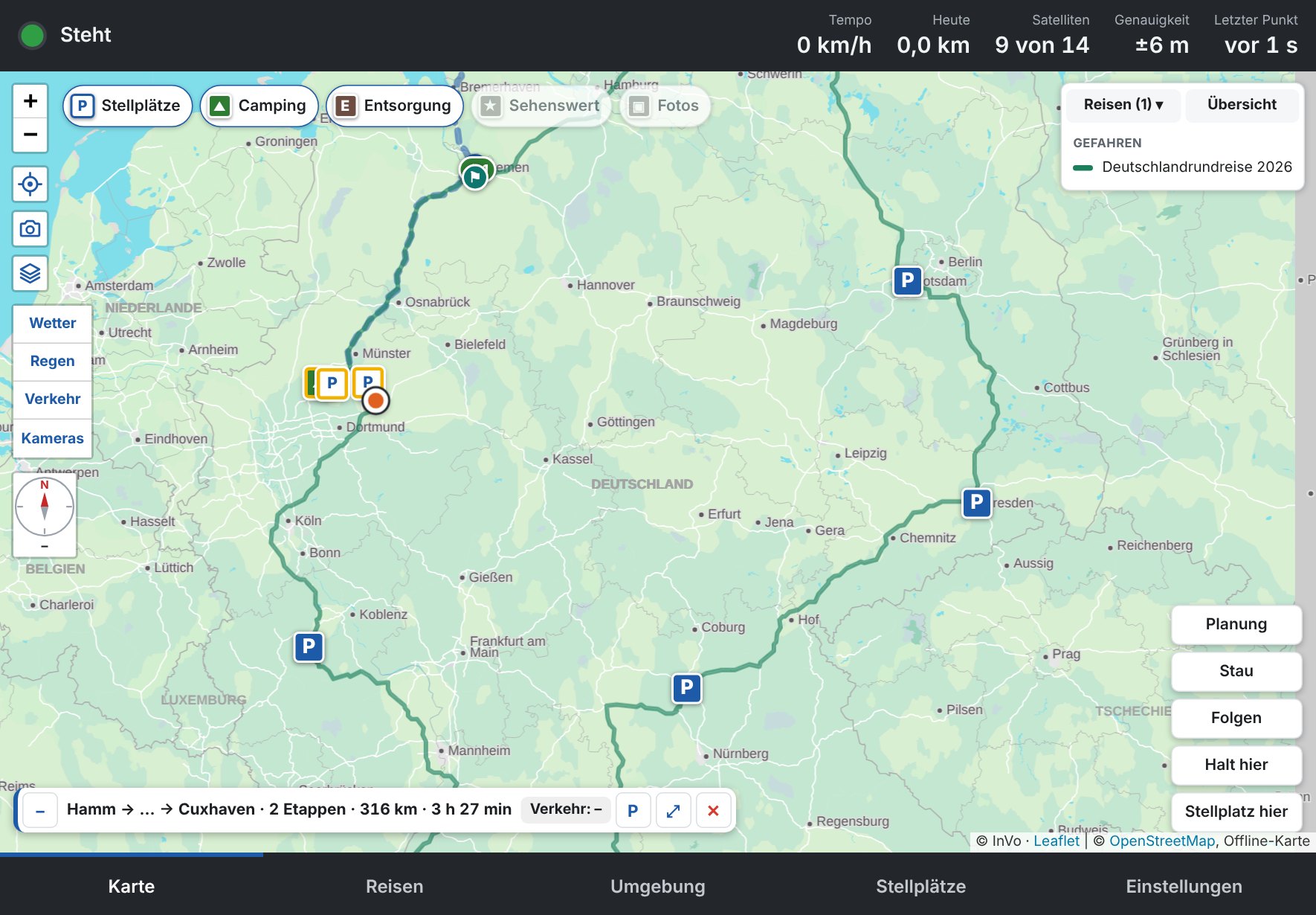
Task: Toggle the Verkehr overlay
Action: pyautogui.click(x=53, y=399)
